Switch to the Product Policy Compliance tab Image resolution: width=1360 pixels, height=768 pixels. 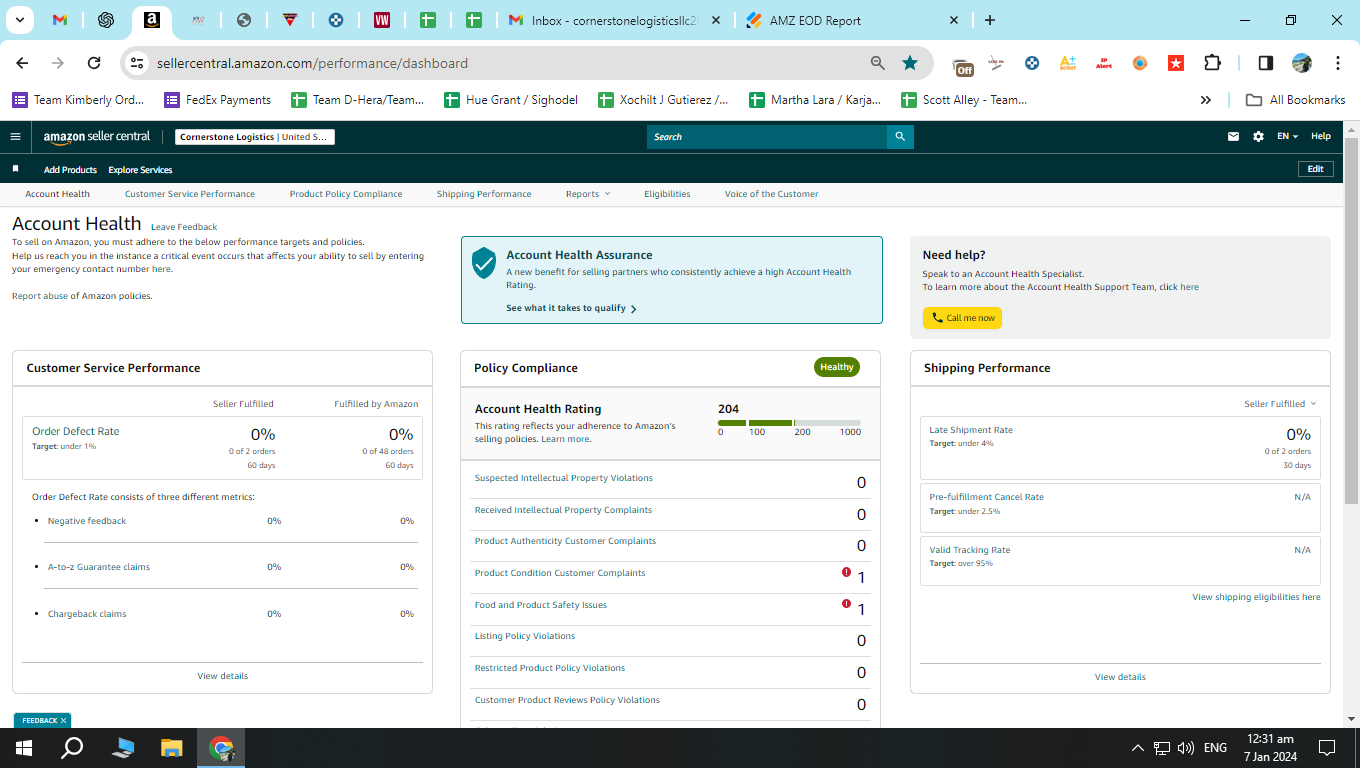(346, 194)
